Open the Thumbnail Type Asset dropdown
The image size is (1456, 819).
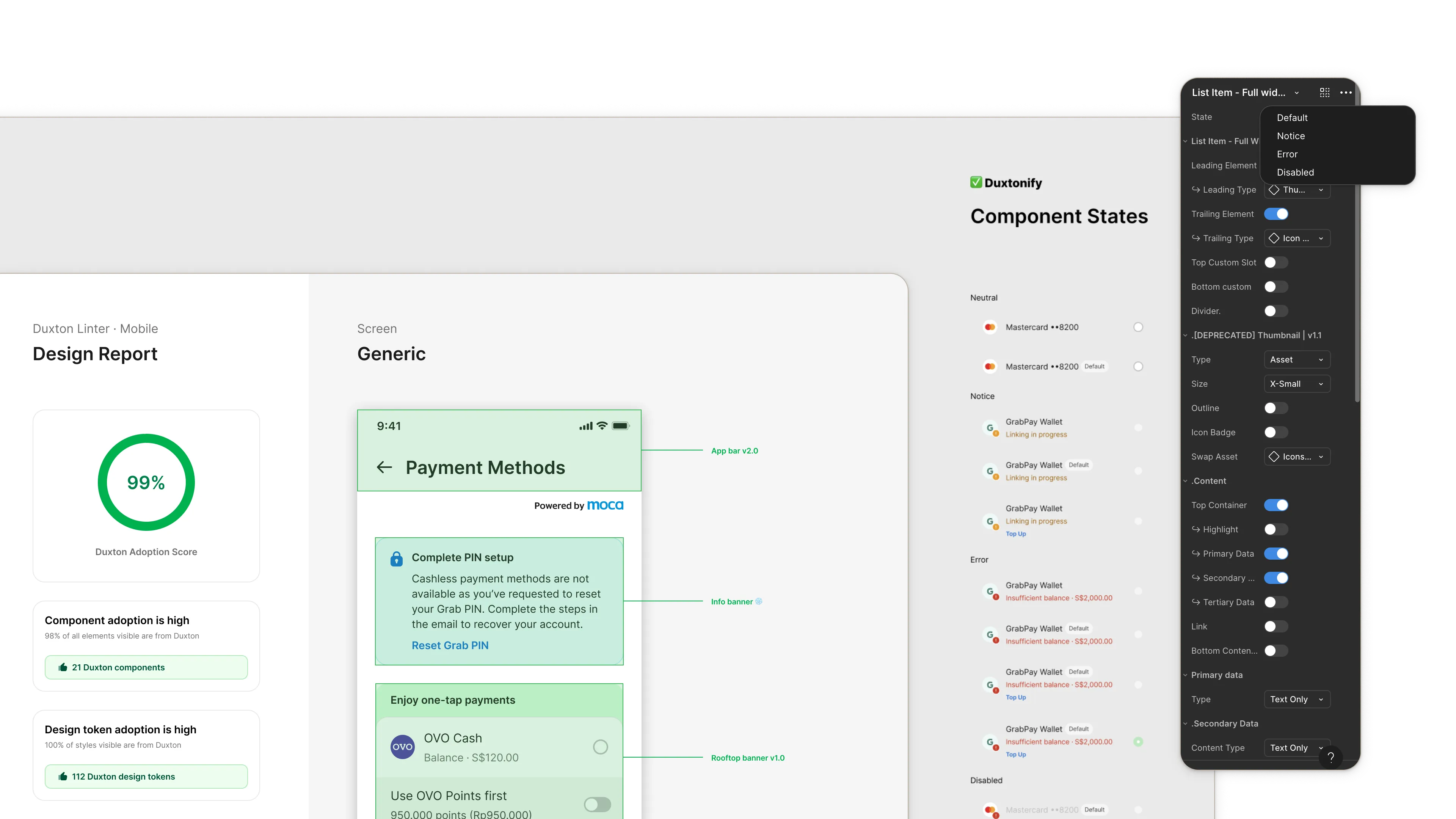[x=1297, y=359]
